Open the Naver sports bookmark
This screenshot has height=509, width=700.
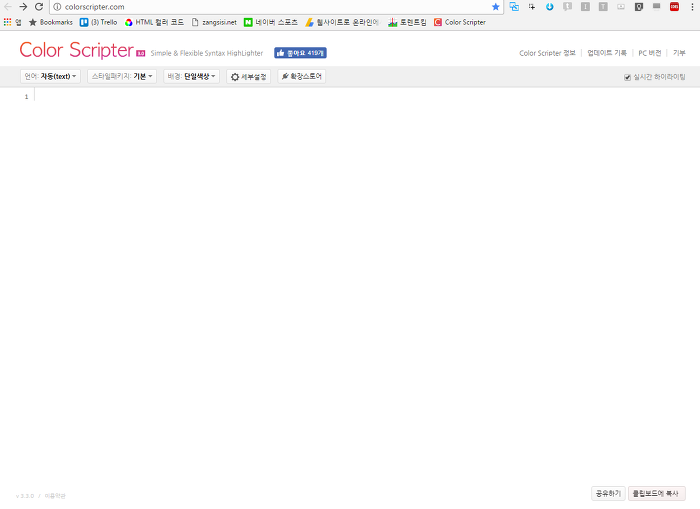(x=271, y=22)
